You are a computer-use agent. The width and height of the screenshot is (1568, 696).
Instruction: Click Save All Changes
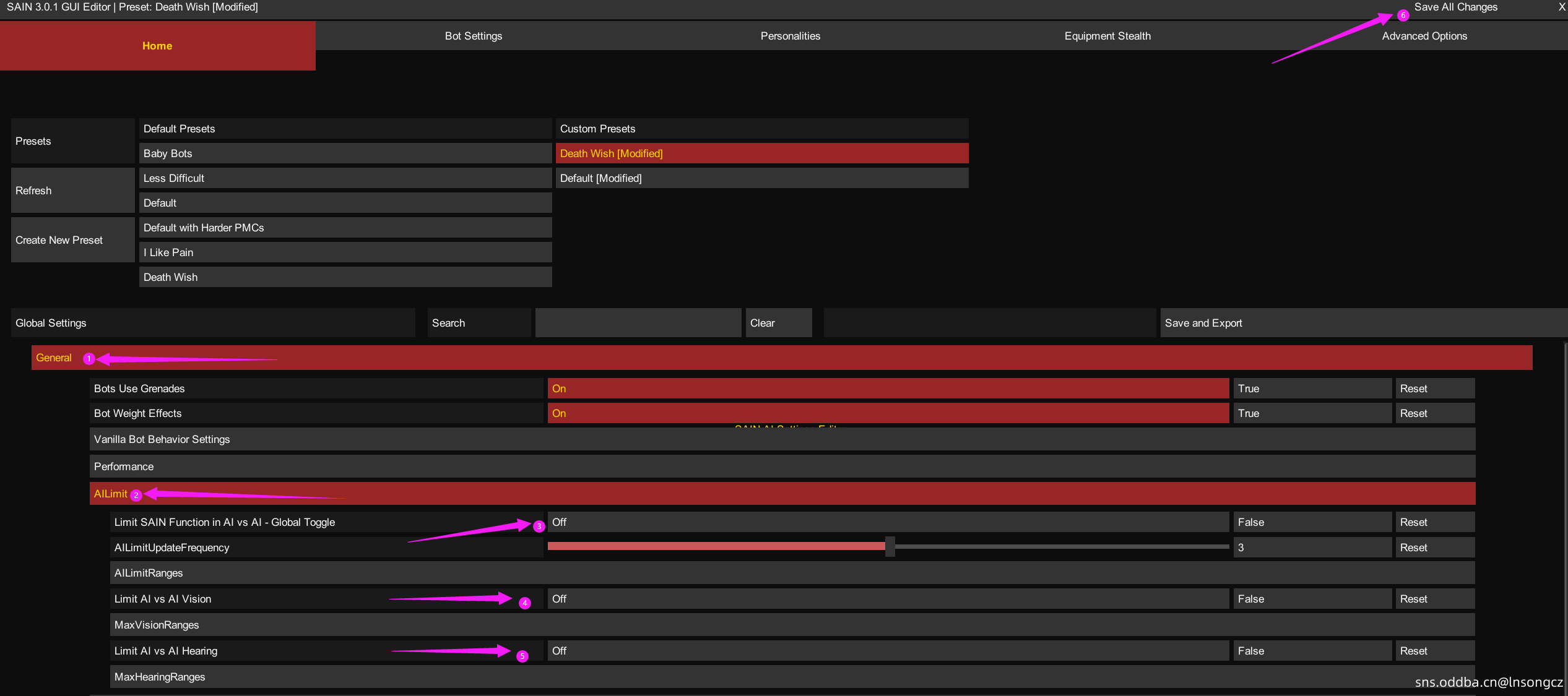click(x=1455, y=7)
